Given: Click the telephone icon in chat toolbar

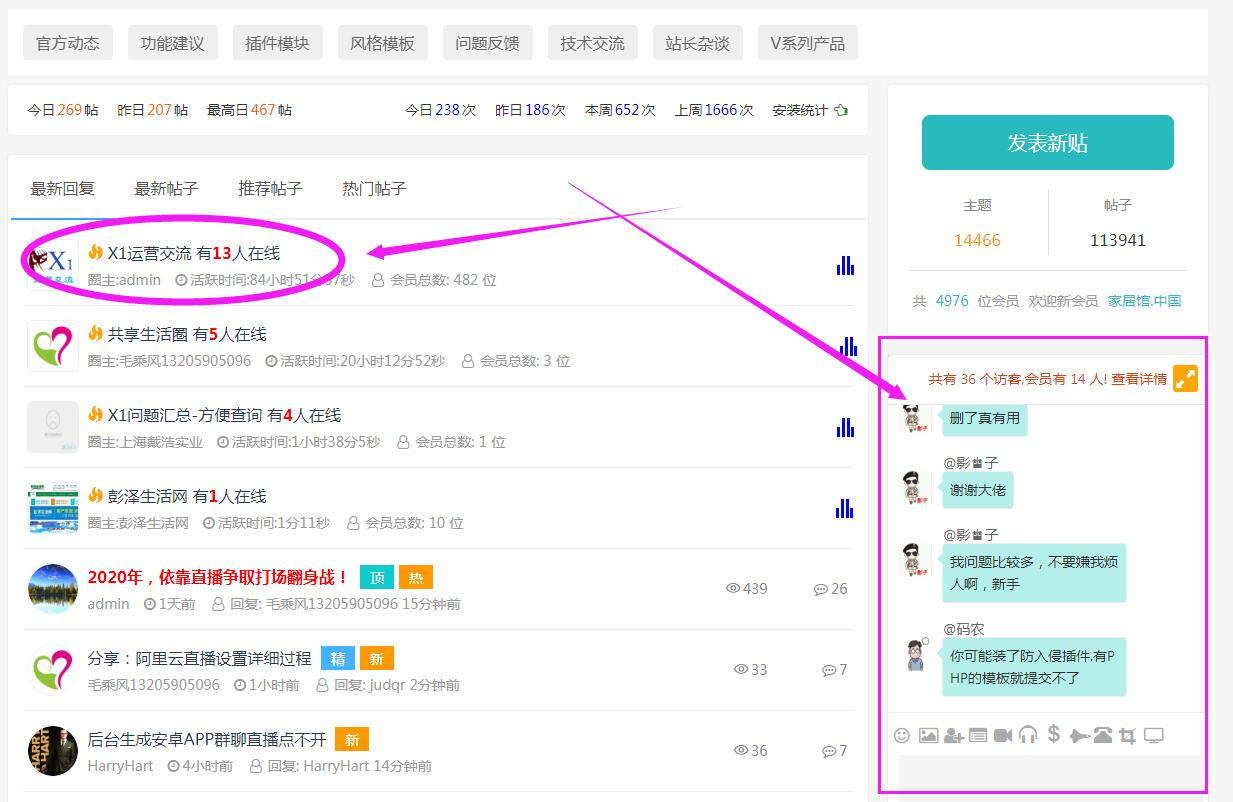Looking at the screenshot, I should pos(1103,736).
